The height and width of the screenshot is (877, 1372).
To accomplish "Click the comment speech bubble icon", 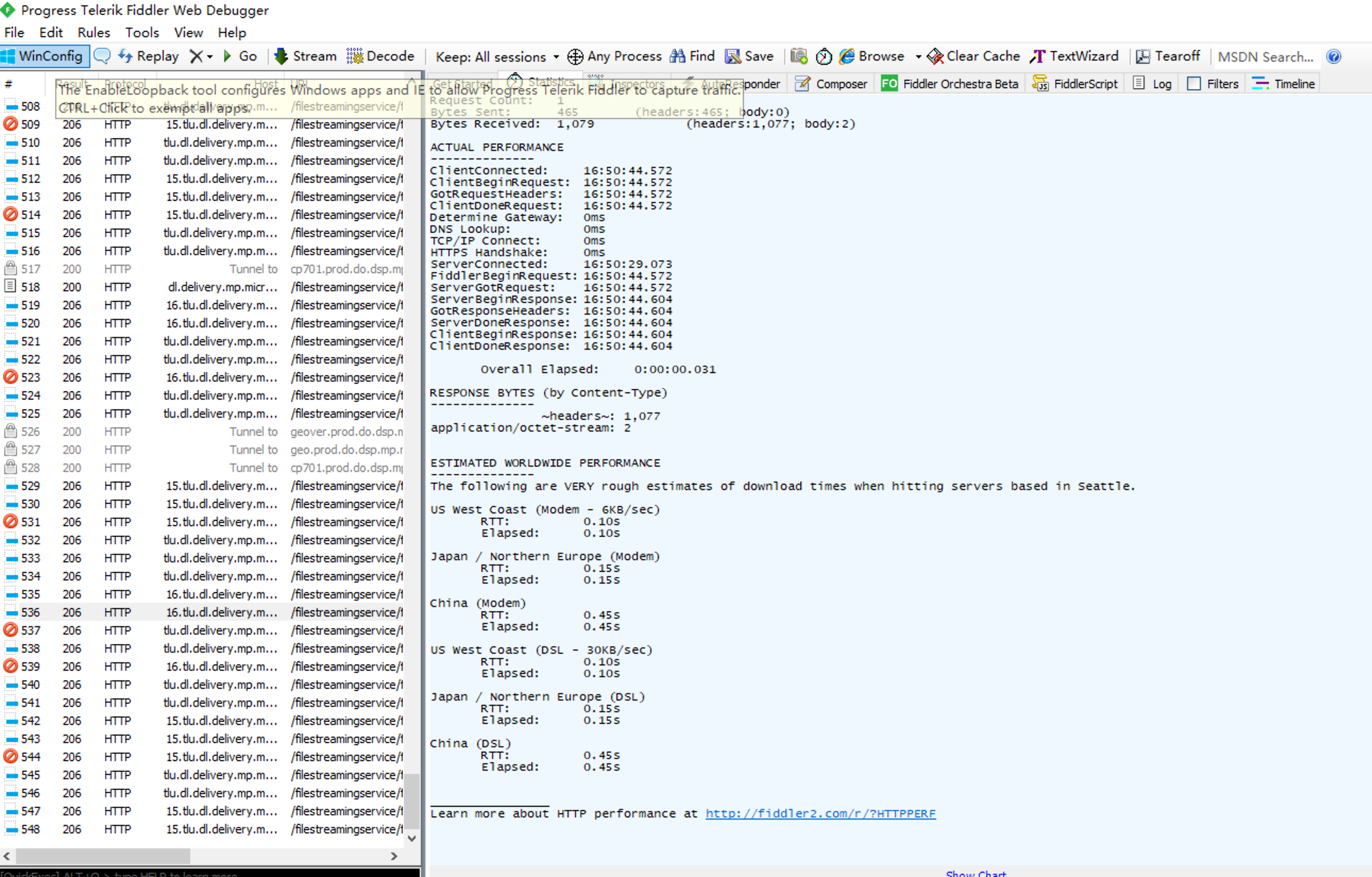I will point(102,56).
